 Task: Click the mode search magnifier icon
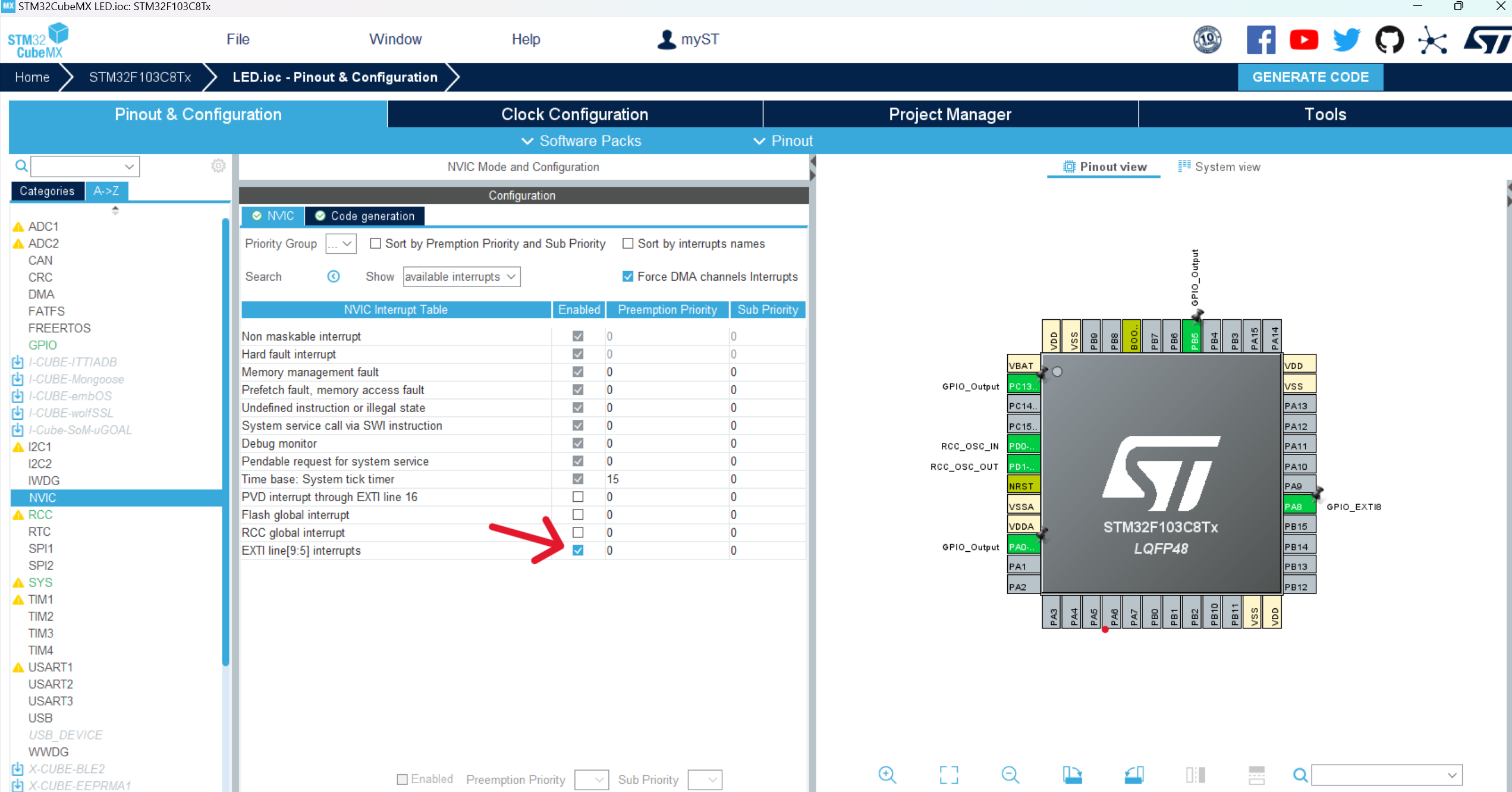(21, 166)
